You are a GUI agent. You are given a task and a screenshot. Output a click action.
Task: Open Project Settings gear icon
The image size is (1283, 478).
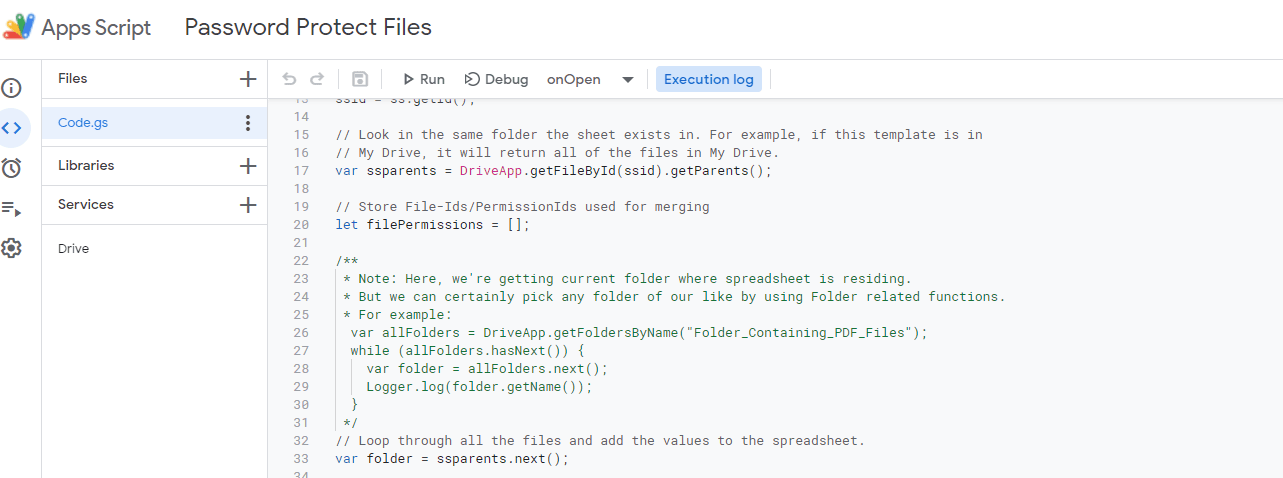(12, 248)
